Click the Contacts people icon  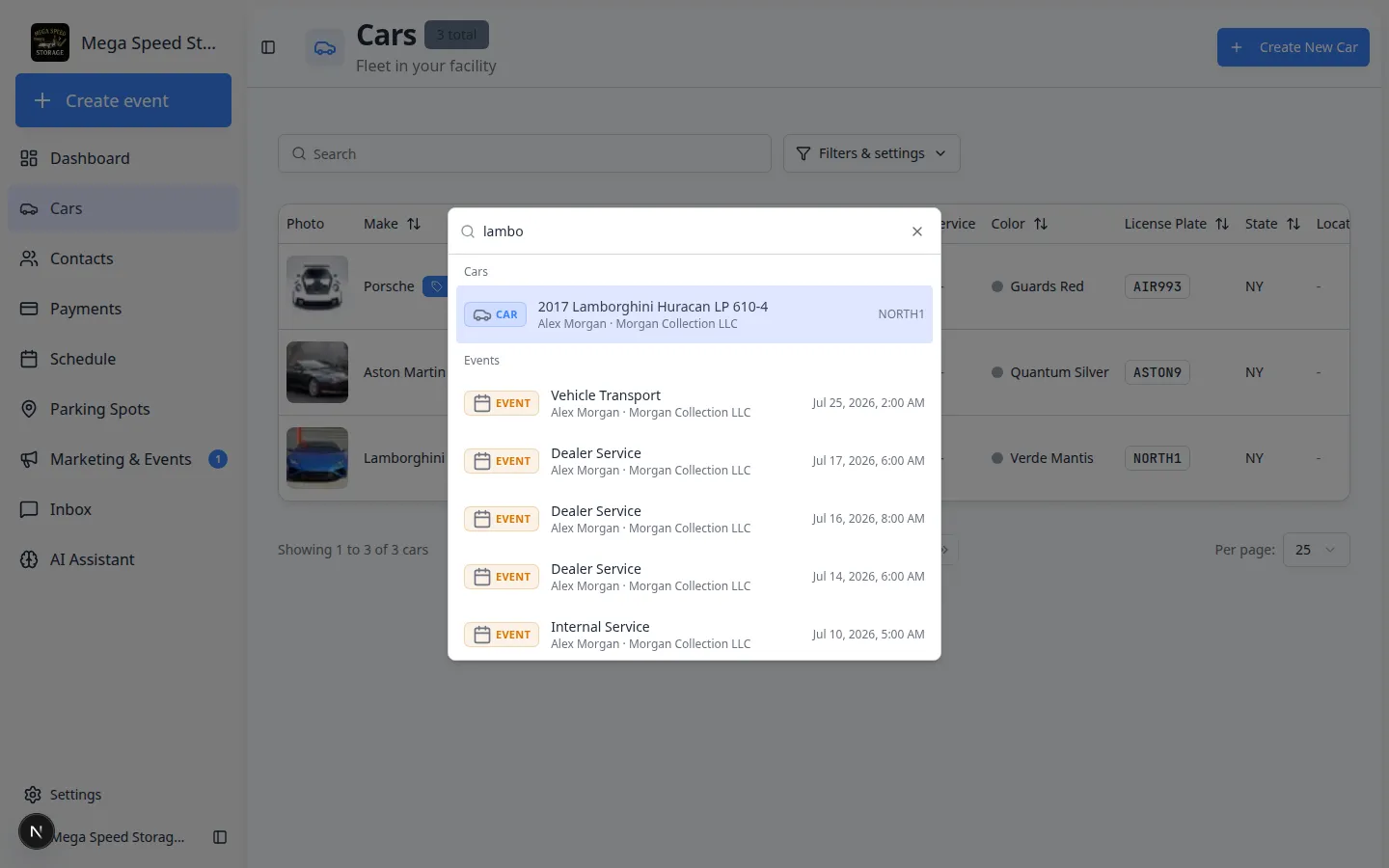pos(29,258)
